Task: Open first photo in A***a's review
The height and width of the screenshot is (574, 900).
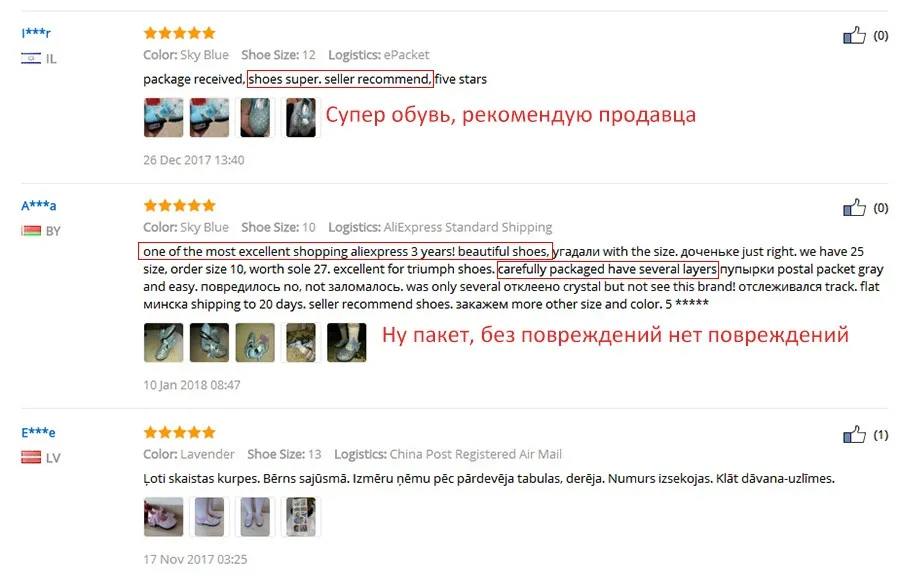Action: point(164,343)
